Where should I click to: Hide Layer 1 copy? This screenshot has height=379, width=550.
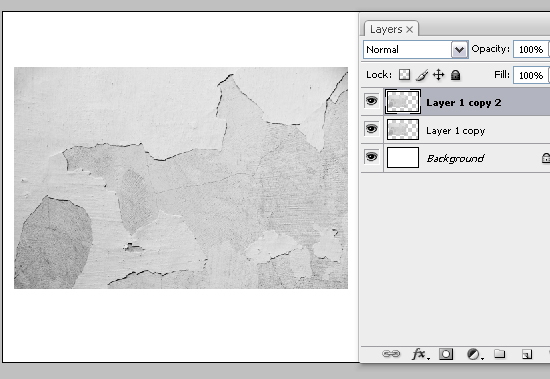click(371, 129)
